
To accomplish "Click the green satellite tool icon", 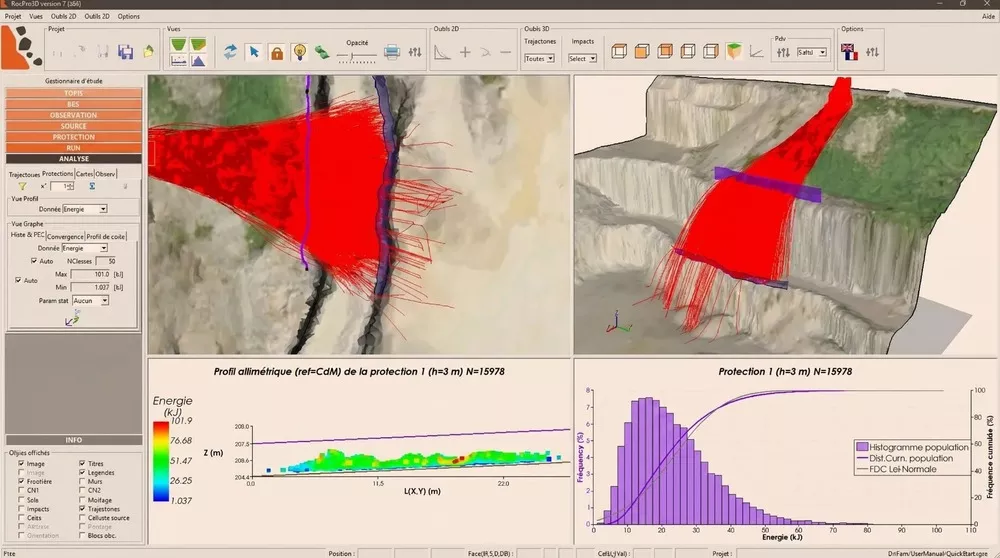I will point(322,52).
